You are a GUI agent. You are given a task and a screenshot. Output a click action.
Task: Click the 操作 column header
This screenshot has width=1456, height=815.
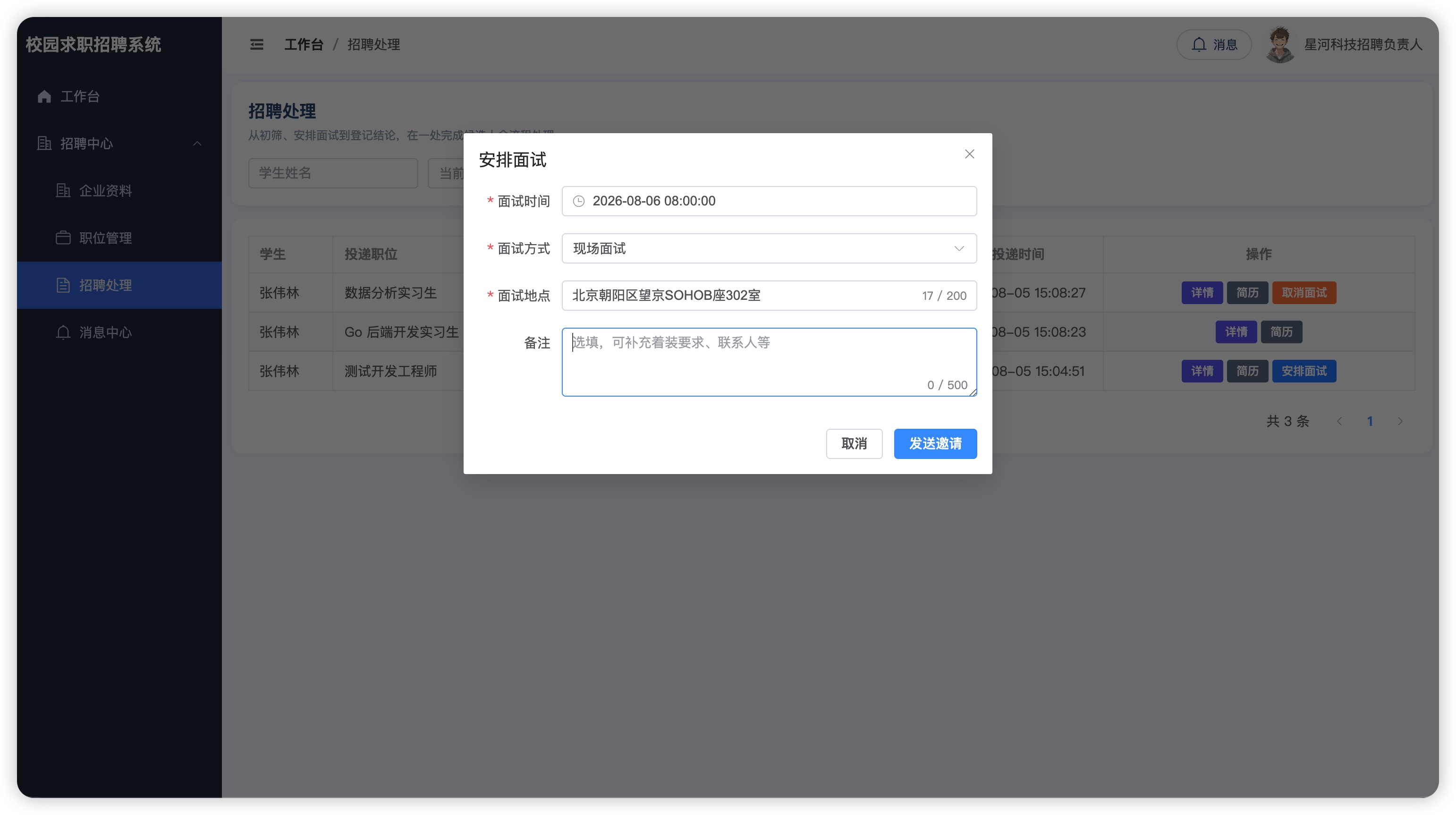[x=1259, y=255]
